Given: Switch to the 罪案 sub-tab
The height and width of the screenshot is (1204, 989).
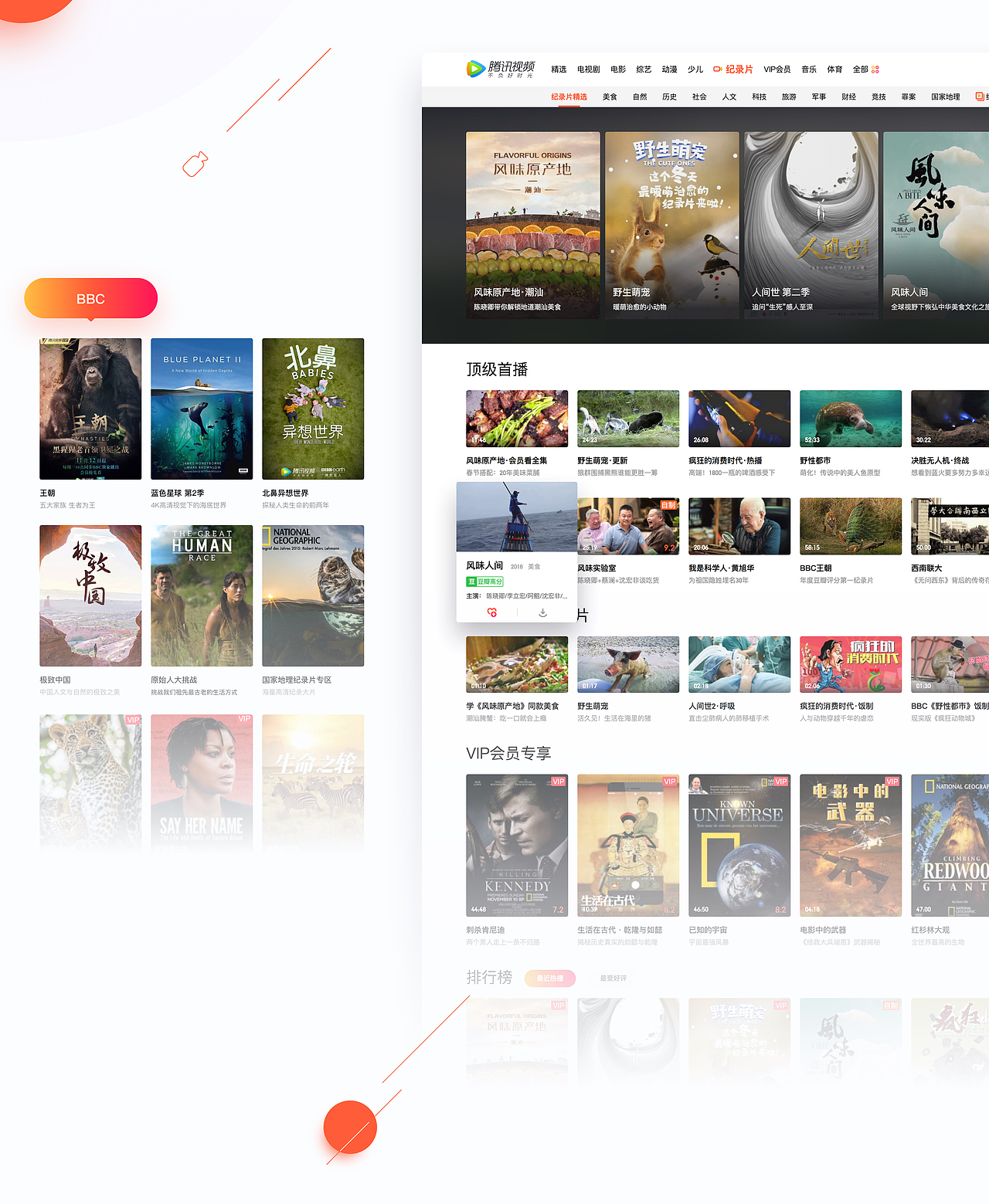Looking at the screenshot, I should (909, 97).
